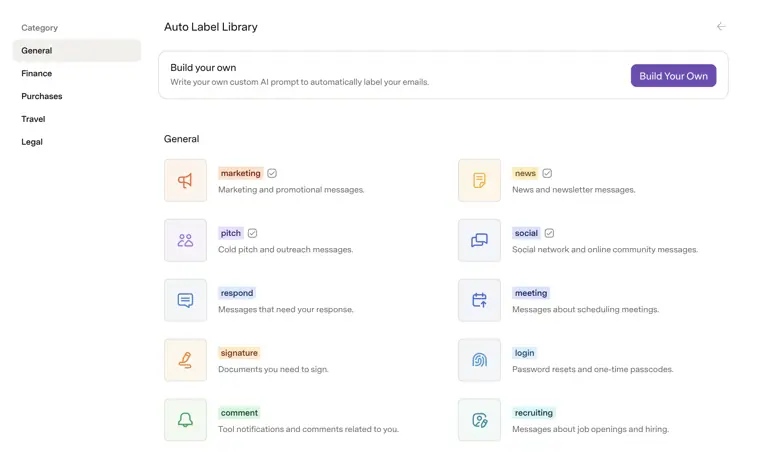The image size is (760, 452).
Task: Click 'Tool notifications and comments related to you.'
Action: 308,429
